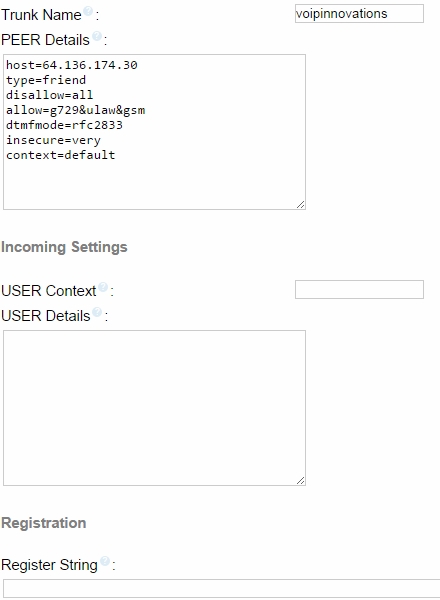Click the Incoming Settings section heading
Image resolution: width=440 pixels, height=600 pixels.
tap(64, 247)
